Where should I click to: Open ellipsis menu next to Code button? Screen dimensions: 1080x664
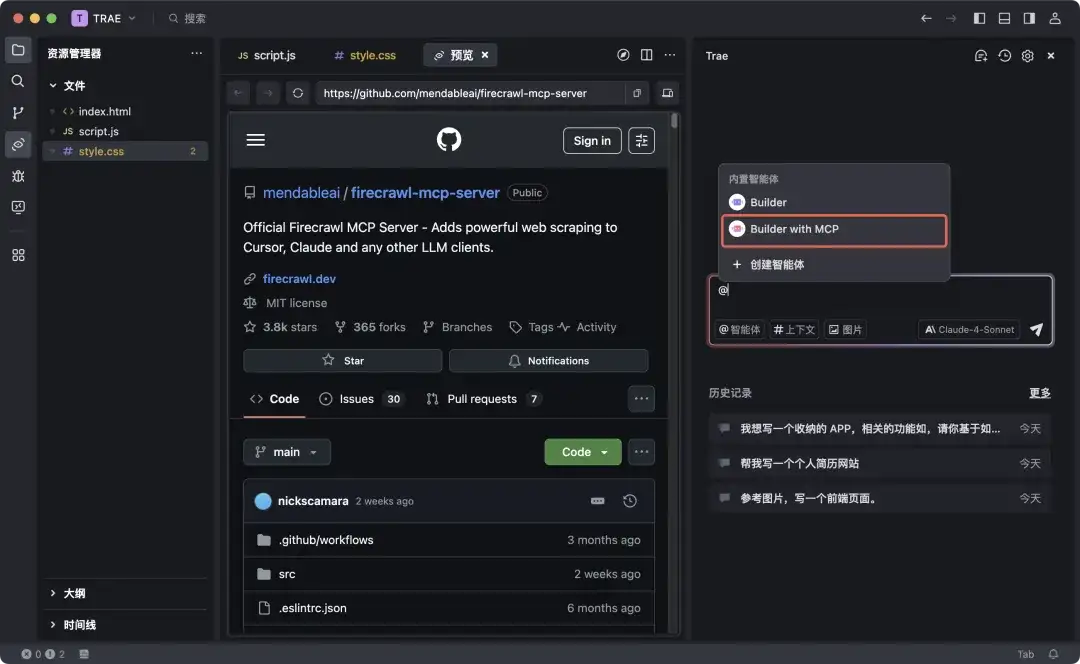641,452
